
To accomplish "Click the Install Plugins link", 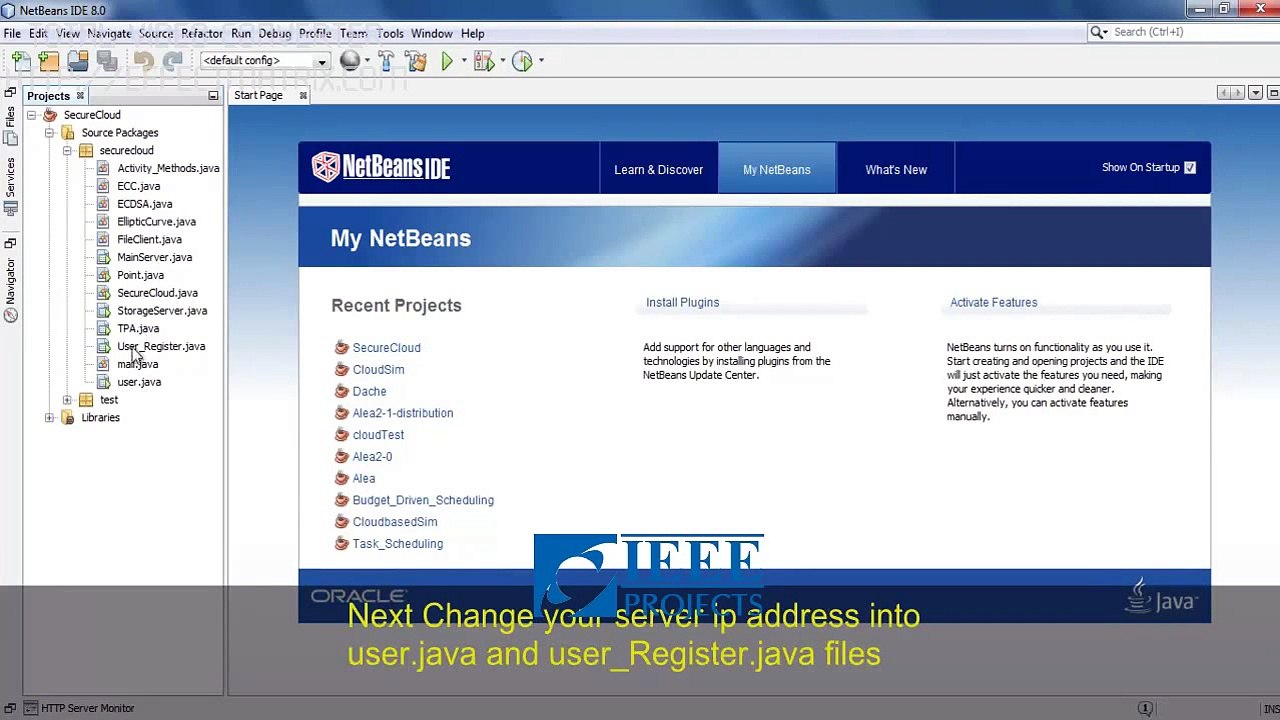I will click(682, 302).
